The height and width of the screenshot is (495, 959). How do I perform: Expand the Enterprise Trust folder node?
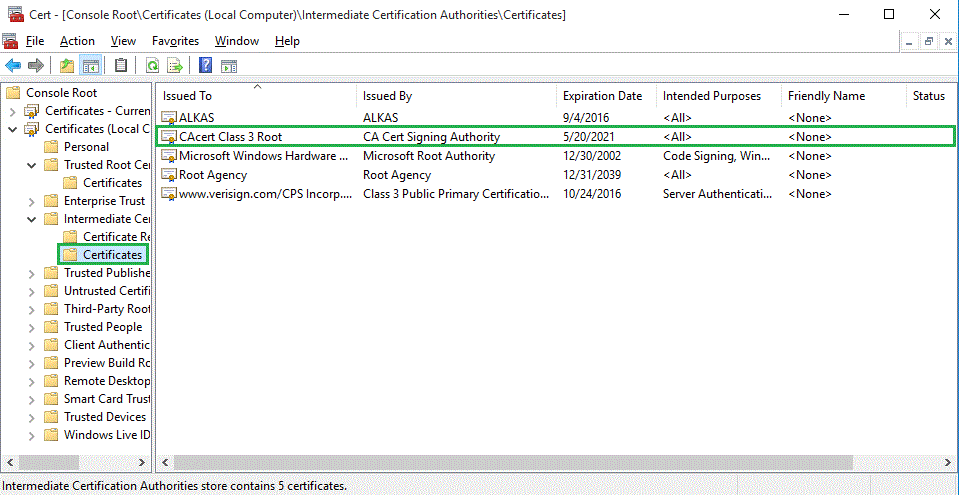(32, 201)
